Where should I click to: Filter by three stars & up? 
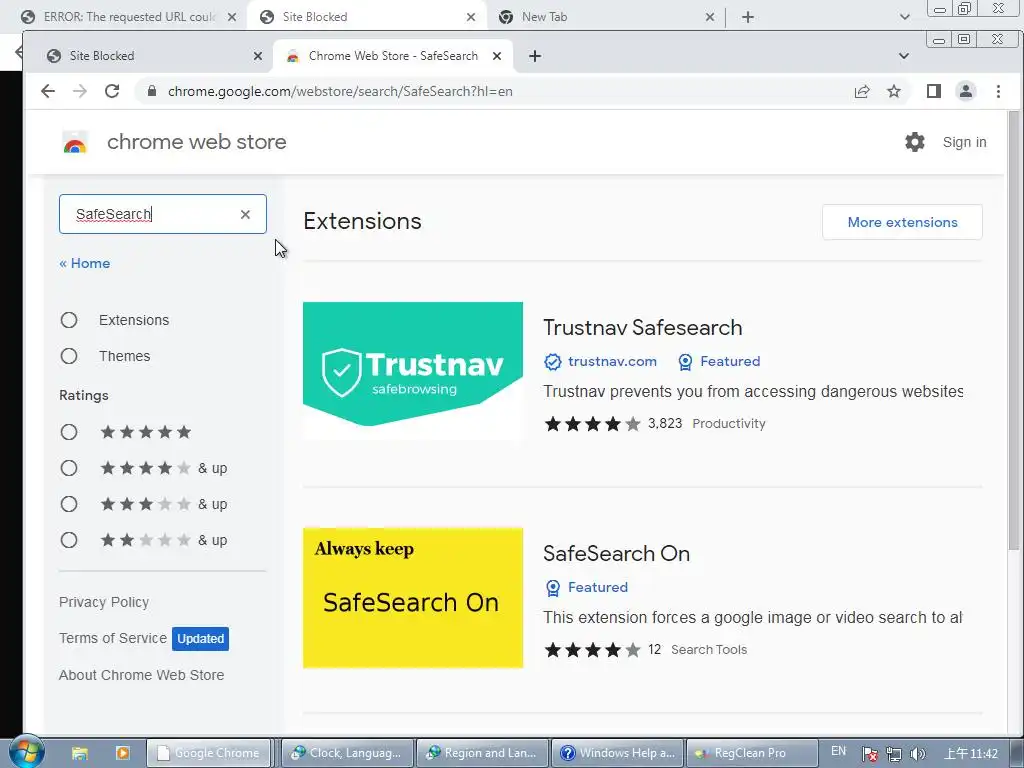tap(69, 504)
